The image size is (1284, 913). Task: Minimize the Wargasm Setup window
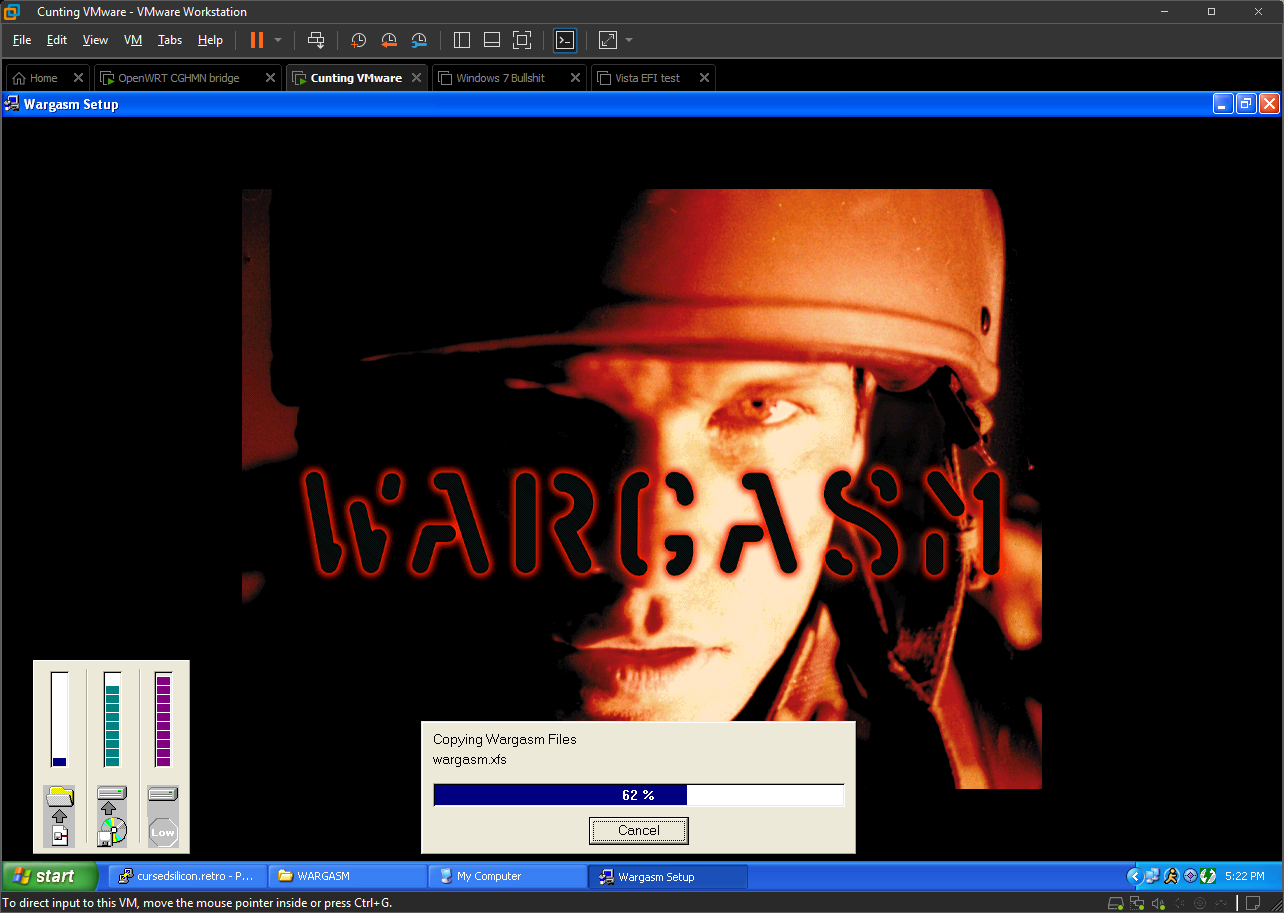[x=1223, y=103]
